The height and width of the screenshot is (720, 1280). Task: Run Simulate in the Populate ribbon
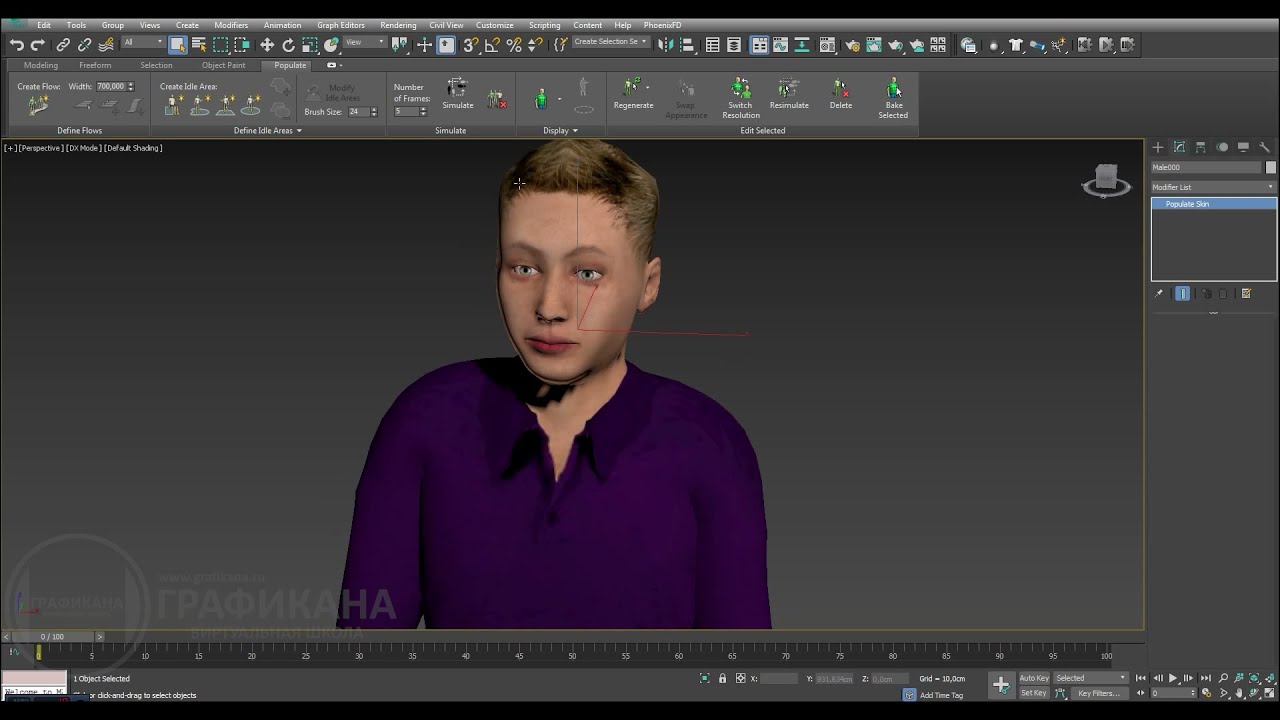click(458, 94)
